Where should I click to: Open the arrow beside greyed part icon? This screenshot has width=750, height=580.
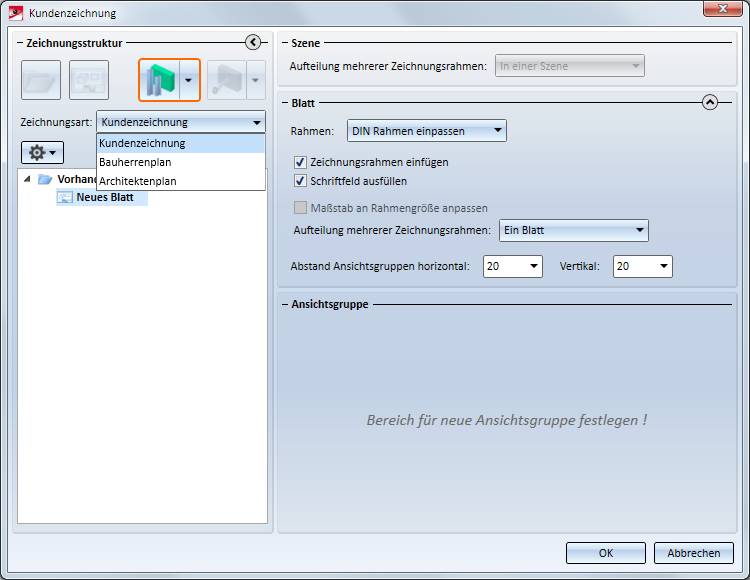click(x=256, y=80)
